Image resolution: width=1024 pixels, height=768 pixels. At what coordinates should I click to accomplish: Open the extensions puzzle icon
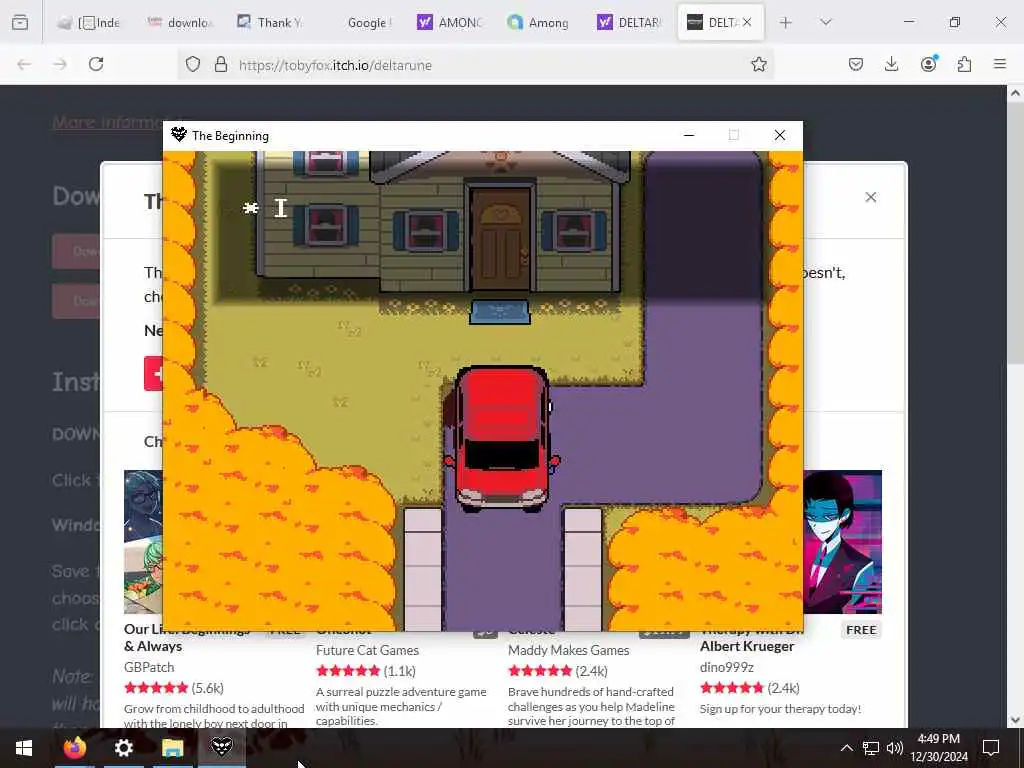pyautogui.click(x=964, y=64)
